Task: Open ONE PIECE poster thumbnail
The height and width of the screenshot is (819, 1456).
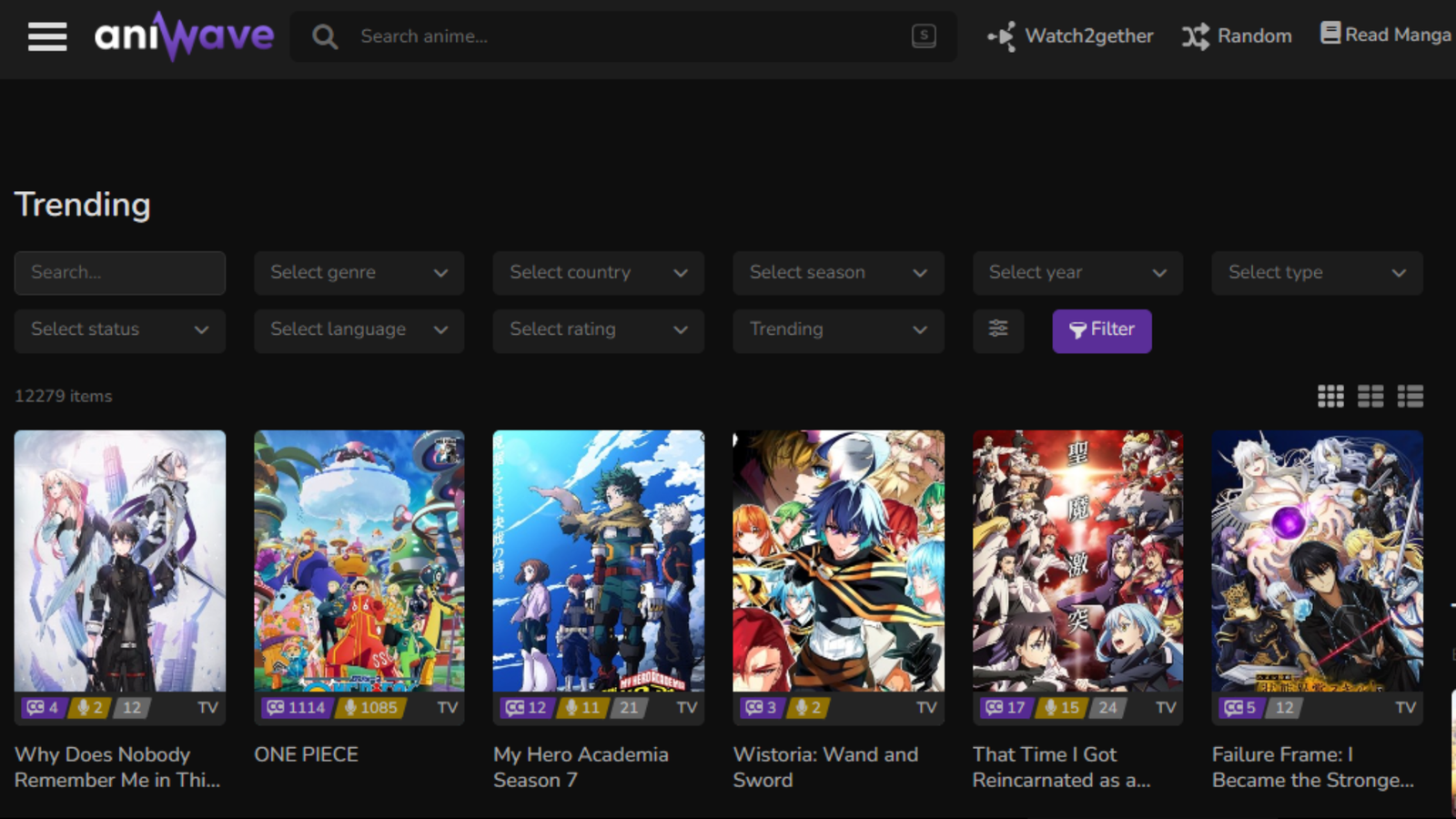Action: point(359,561)
